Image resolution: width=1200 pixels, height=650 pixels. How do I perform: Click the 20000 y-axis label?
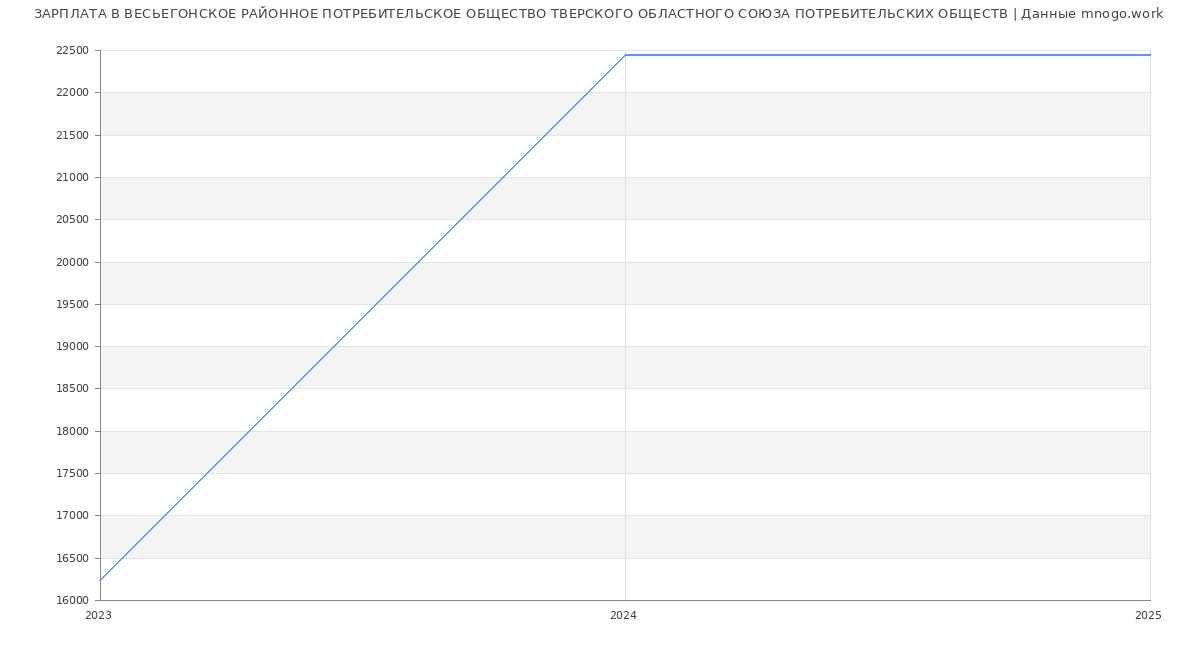73,262
